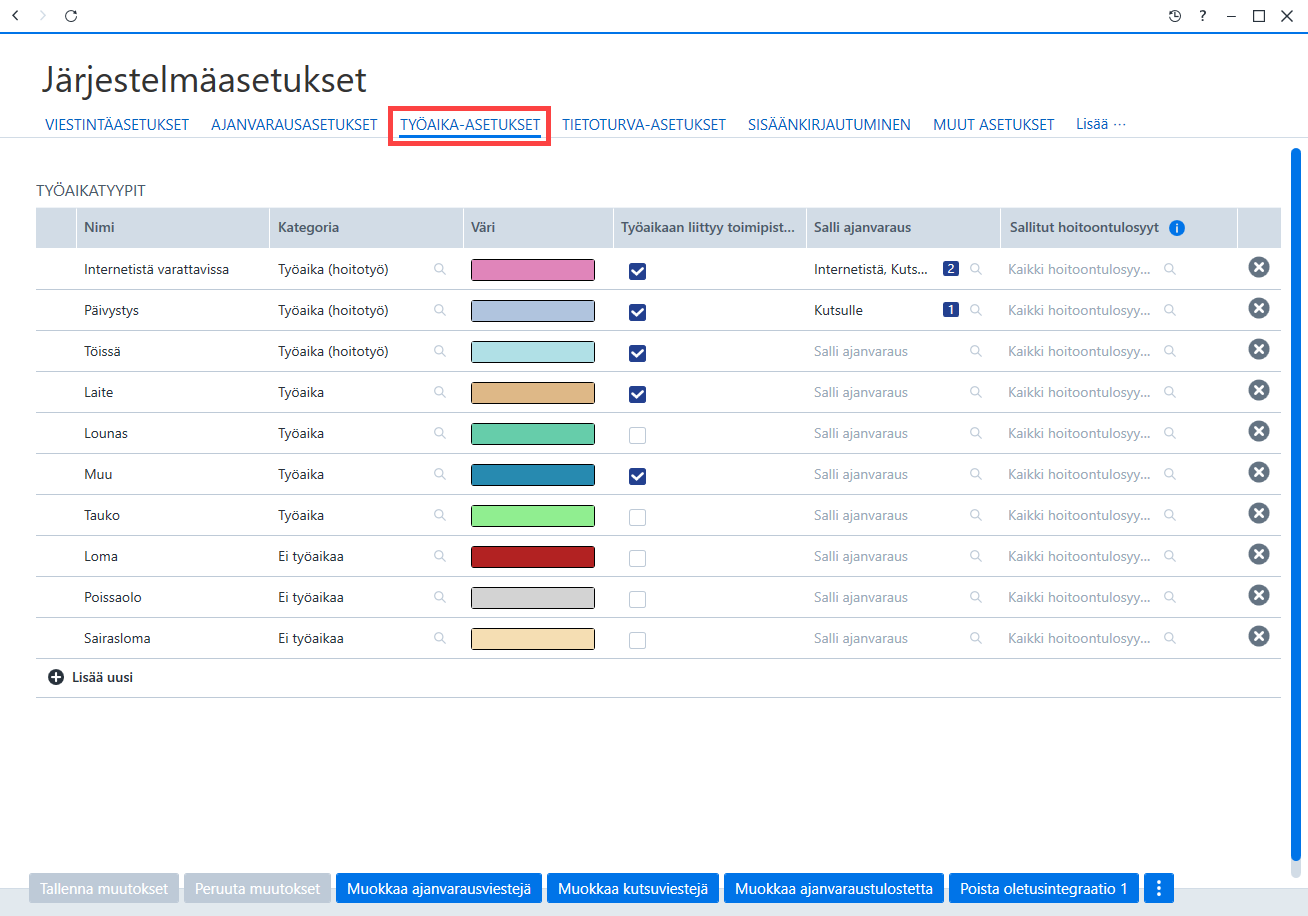Remove the Sairasloma row with its X icon
Viewport: 1308px width, 916px height.
tap(1259, 636)
